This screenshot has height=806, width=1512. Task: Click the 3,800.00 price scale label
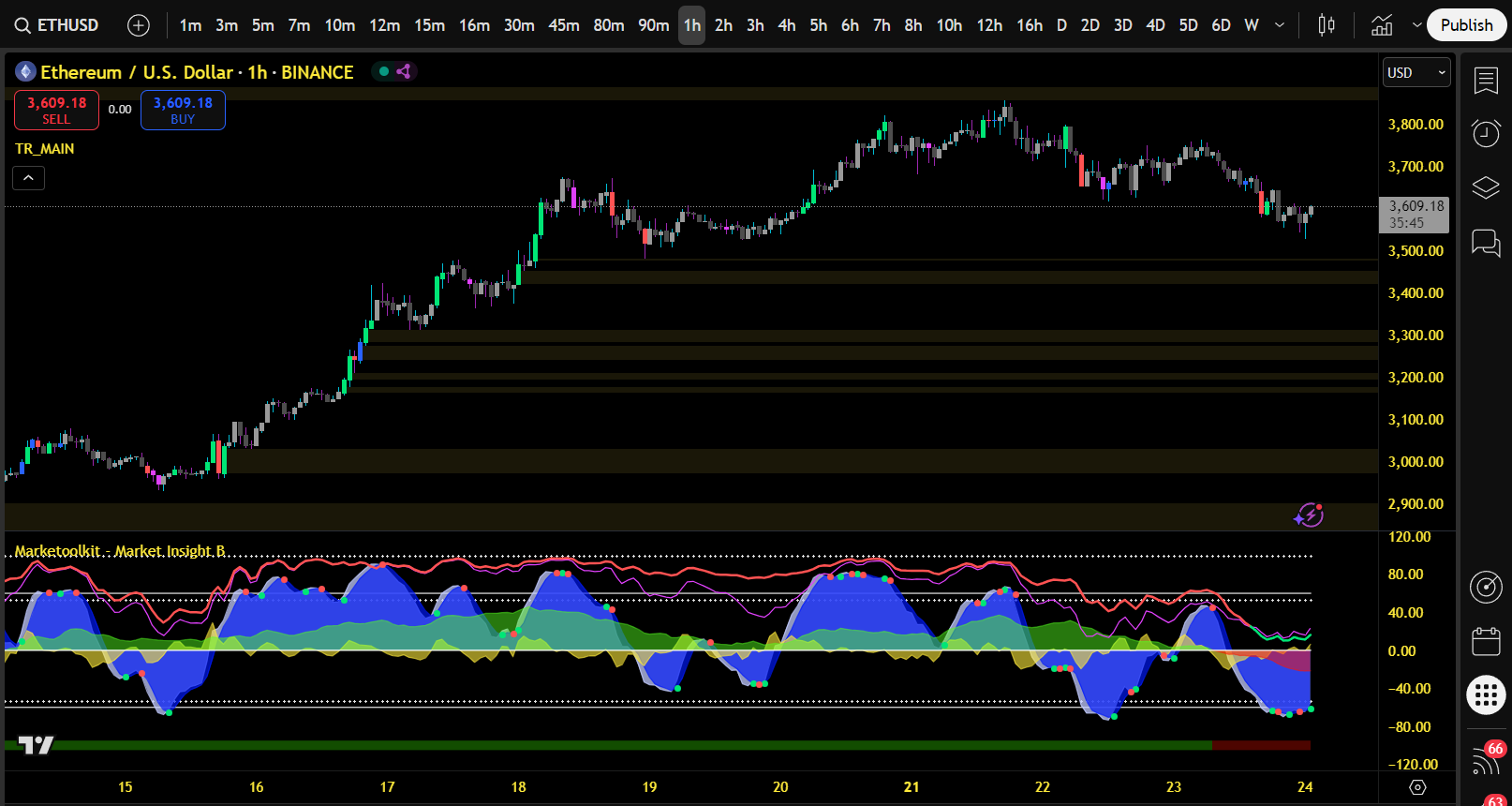coord(1416,125)
